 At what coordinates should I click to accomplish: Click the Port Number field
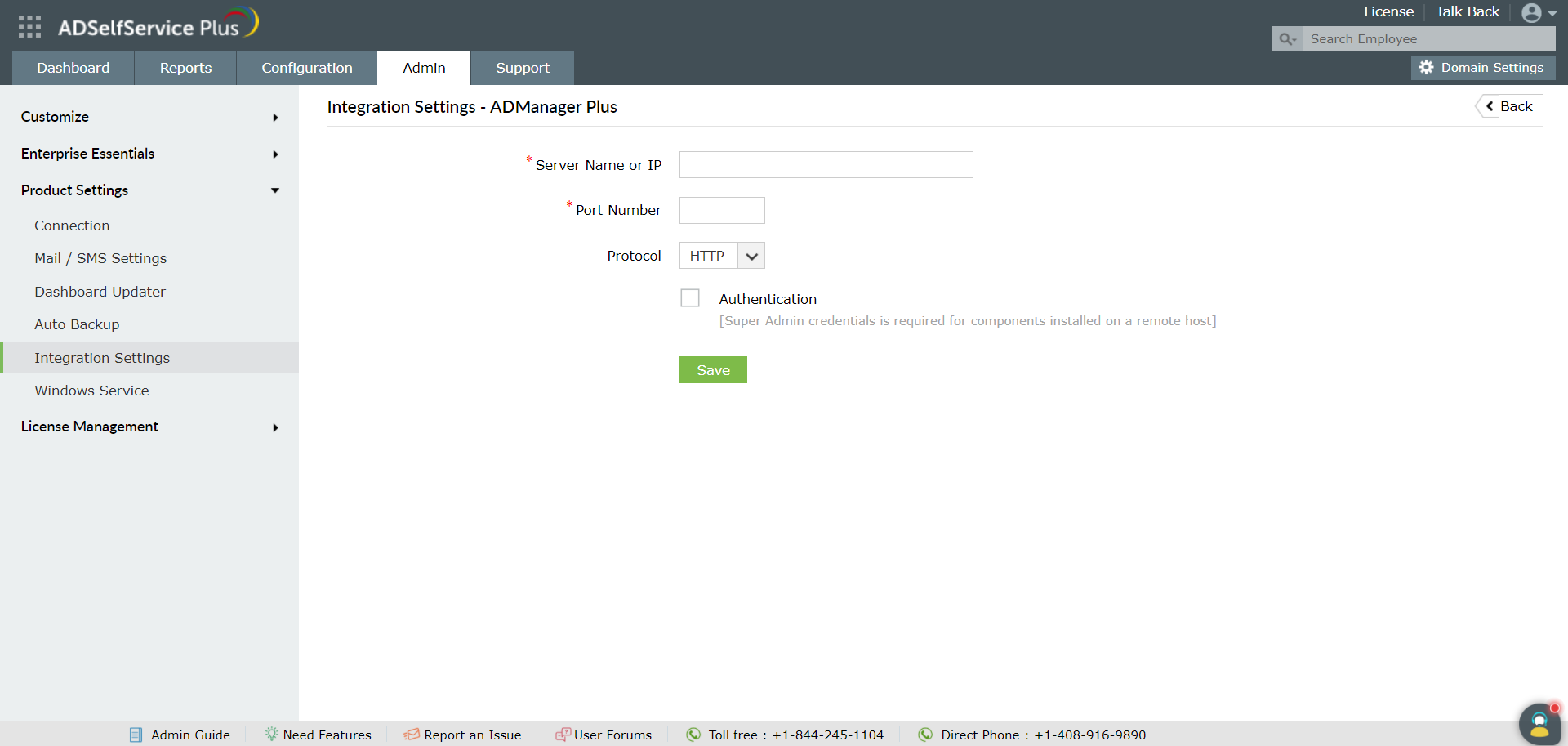721,210
